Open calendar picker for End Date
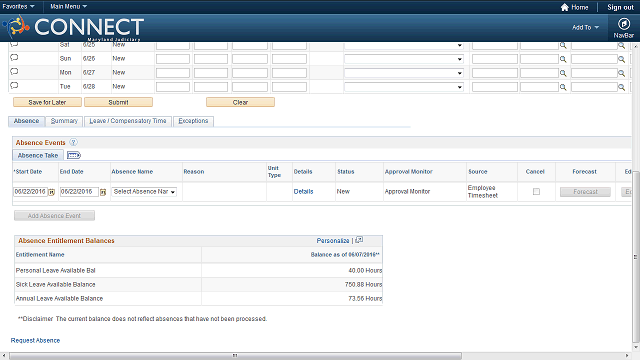 (103, 192)
